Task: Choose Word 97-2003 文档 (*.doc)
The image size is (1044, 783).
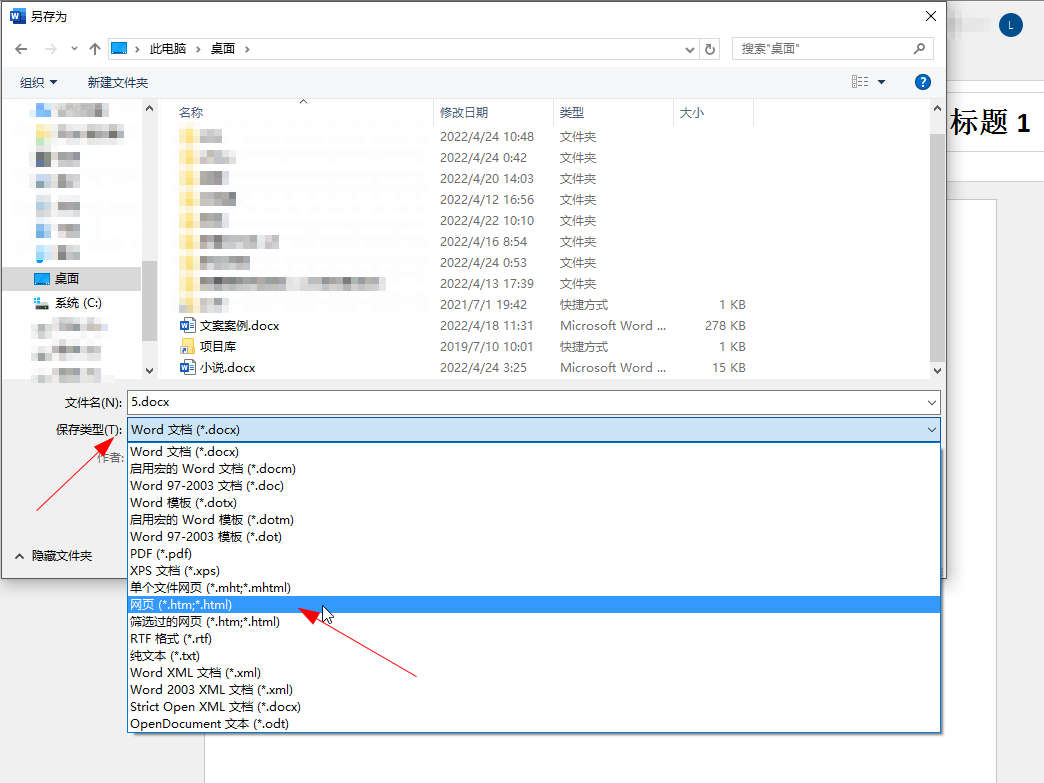Action: [534, 485]
